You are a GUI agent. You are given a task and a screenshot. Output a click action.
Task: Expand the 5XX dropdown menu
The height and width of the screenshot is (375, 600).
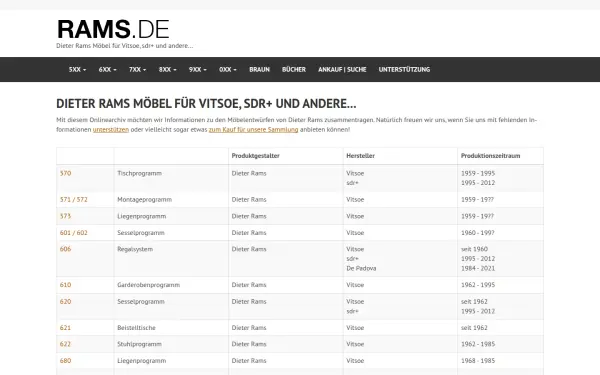(x=77, y=70)
